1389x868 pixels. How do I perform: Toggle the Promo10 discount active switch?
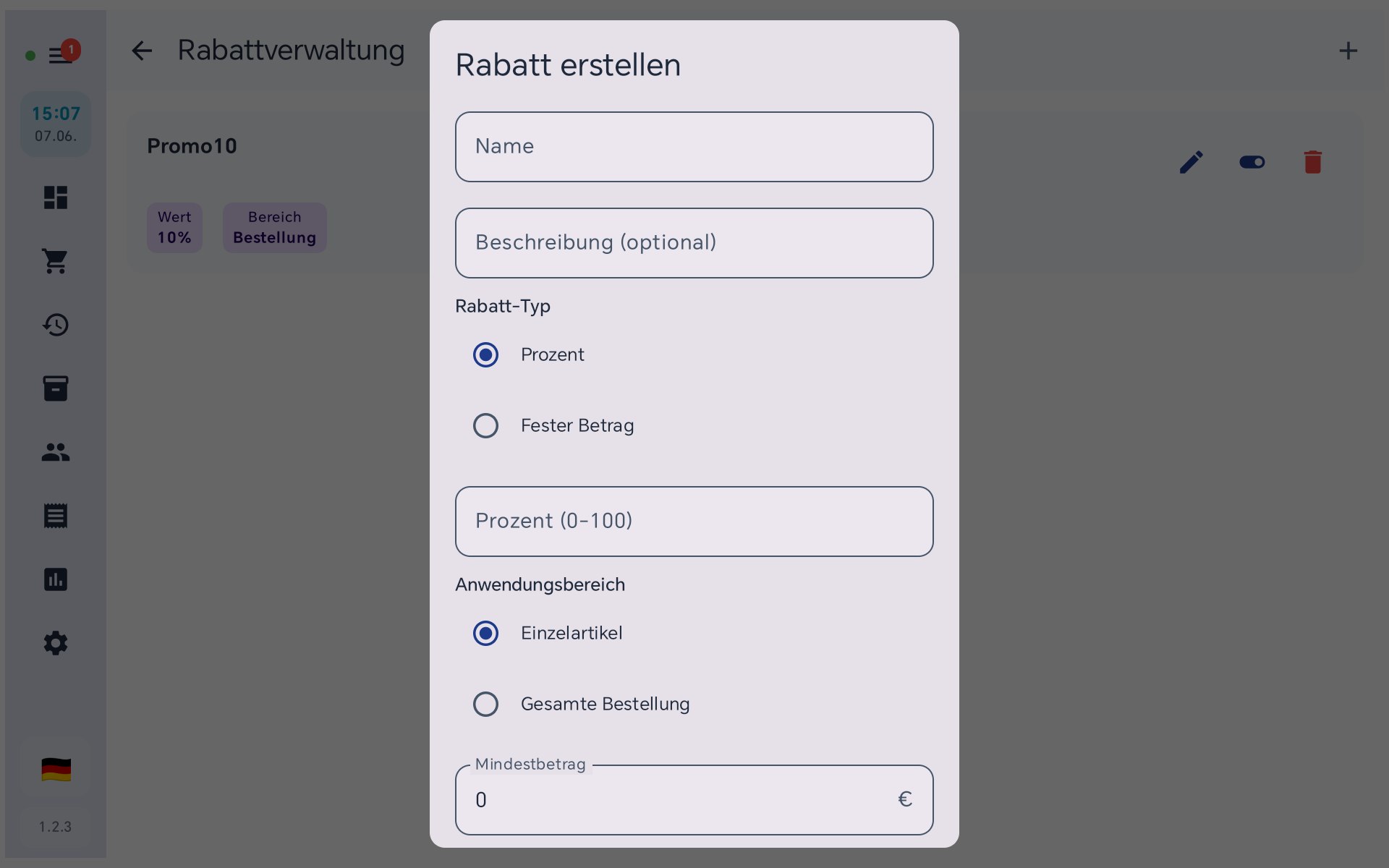pos(1252,162)
